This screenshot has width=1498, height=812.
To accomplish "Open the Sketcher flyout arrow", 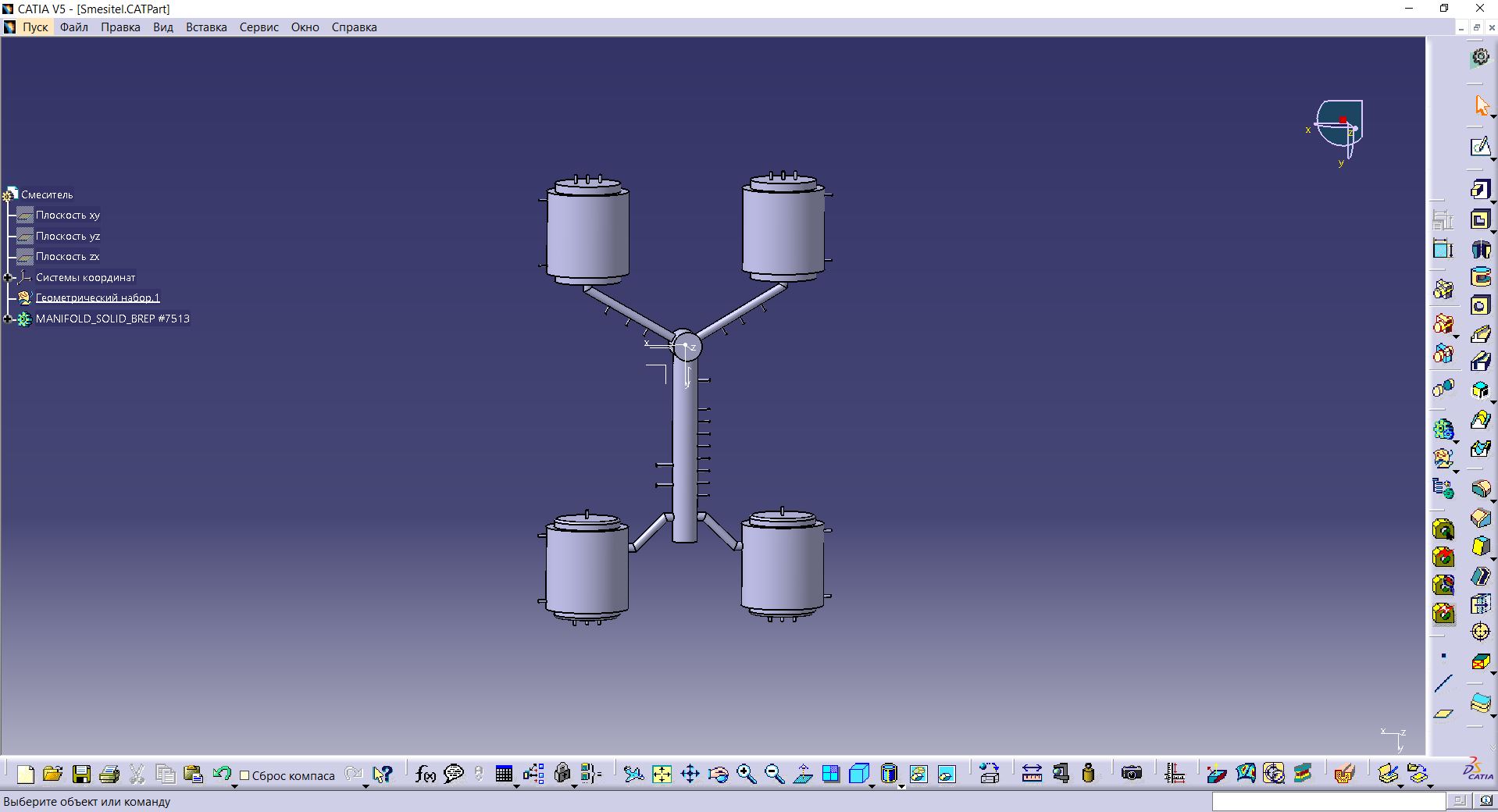I will tap(1493, 159).
